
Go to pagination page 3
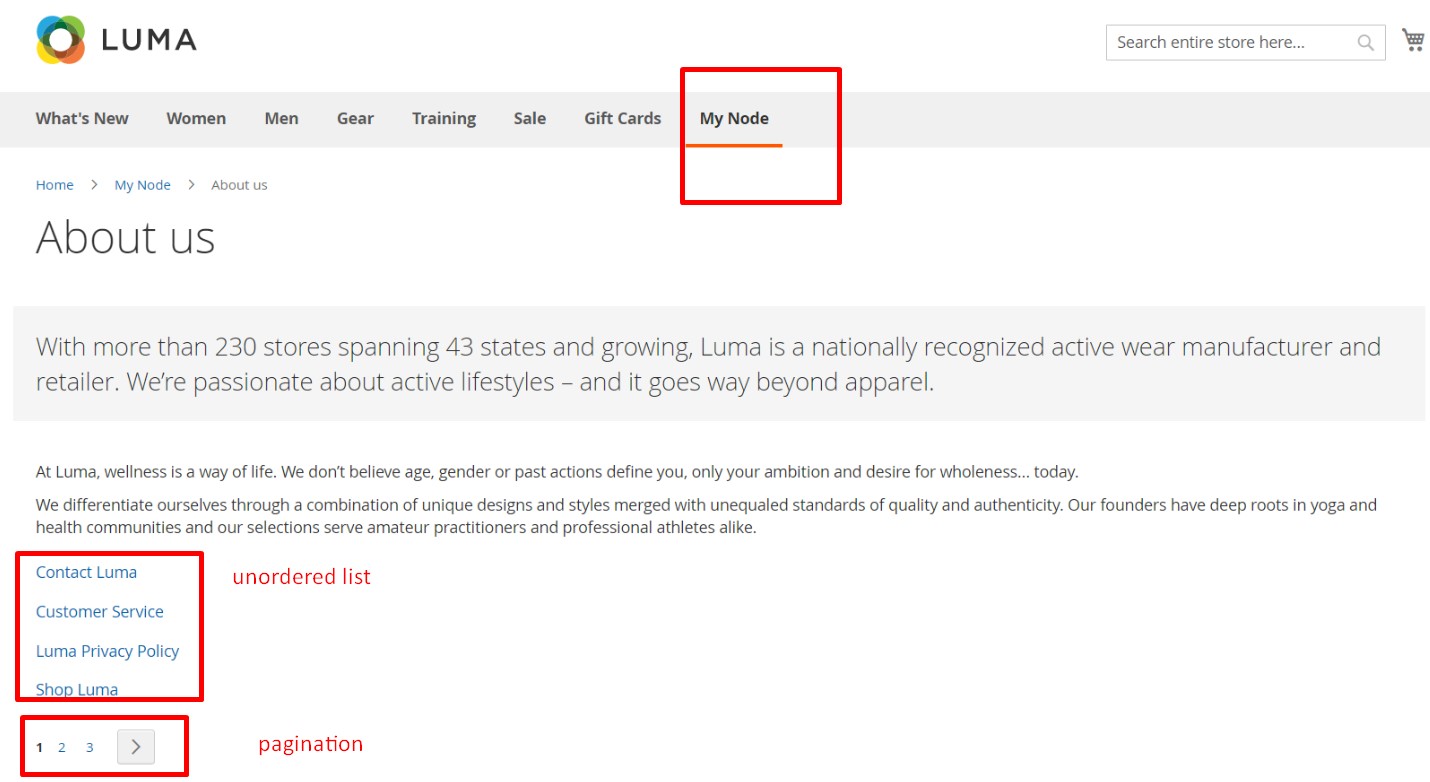tap(89, 747)
